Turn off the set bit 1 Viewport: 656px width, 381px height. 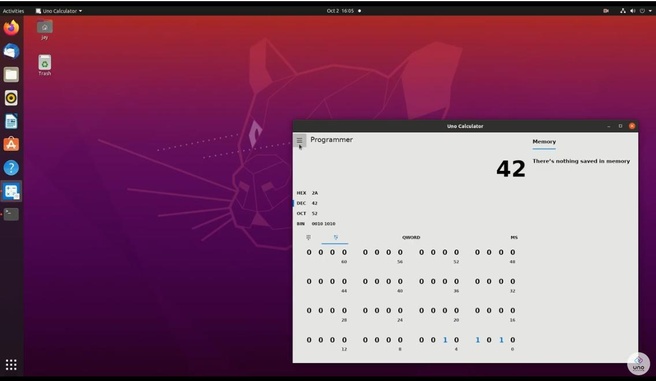(x=501, y=340)
